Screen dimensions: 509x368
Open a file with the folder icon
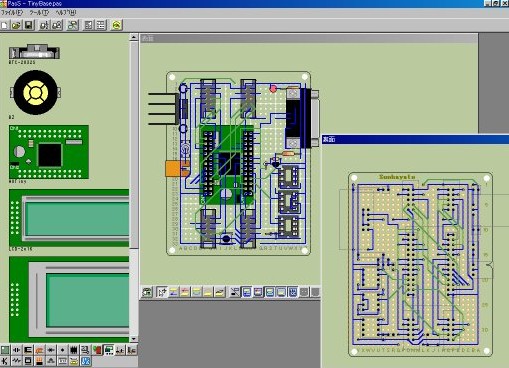pyautogui.click(x=16, y=25)
